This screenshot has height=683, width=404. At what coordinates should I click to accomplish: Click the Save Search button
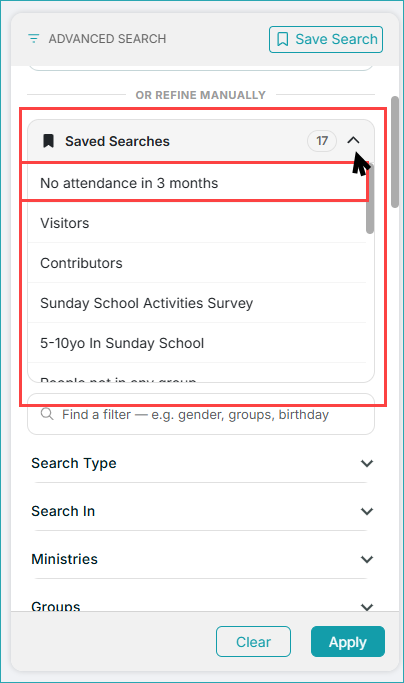click(x=326, y=39)
